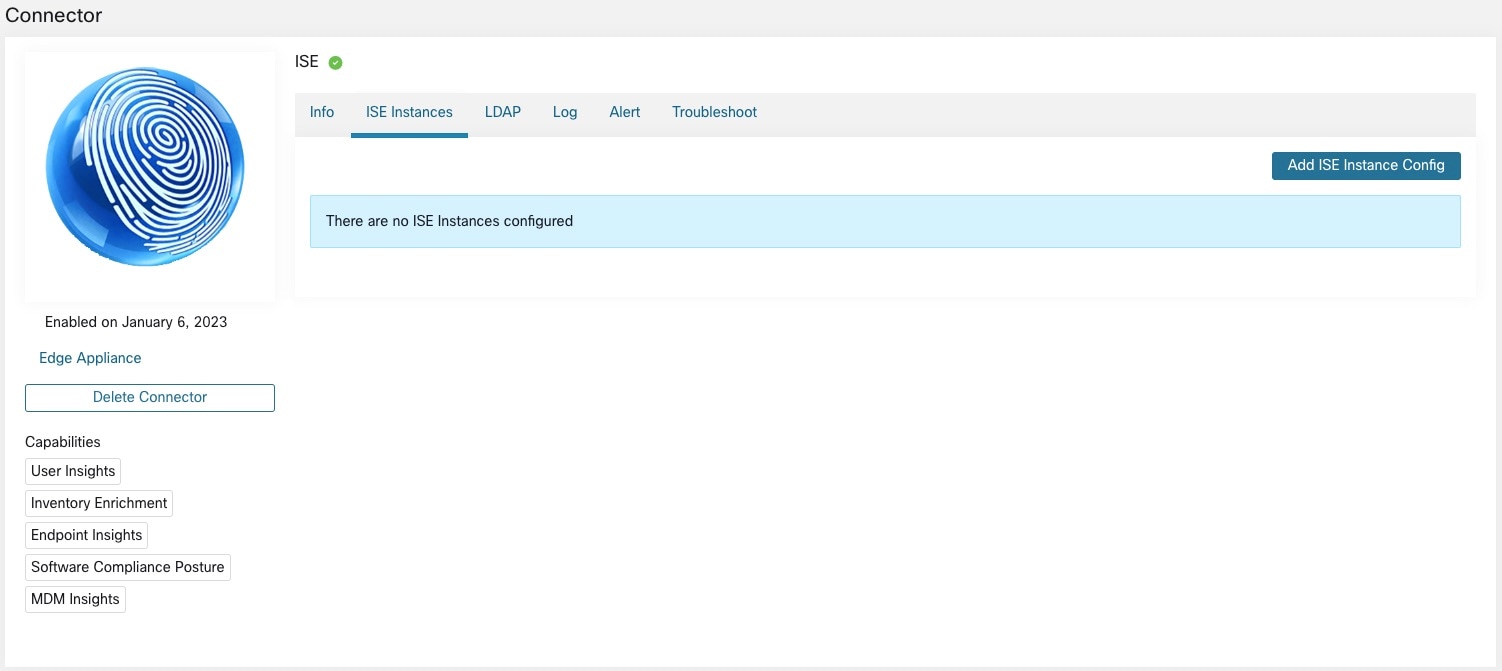This screenshot has width=1502, height=671.
Task: Click the 'Enabled on January 6, 2023' text
Action: [x=136, y=322]
